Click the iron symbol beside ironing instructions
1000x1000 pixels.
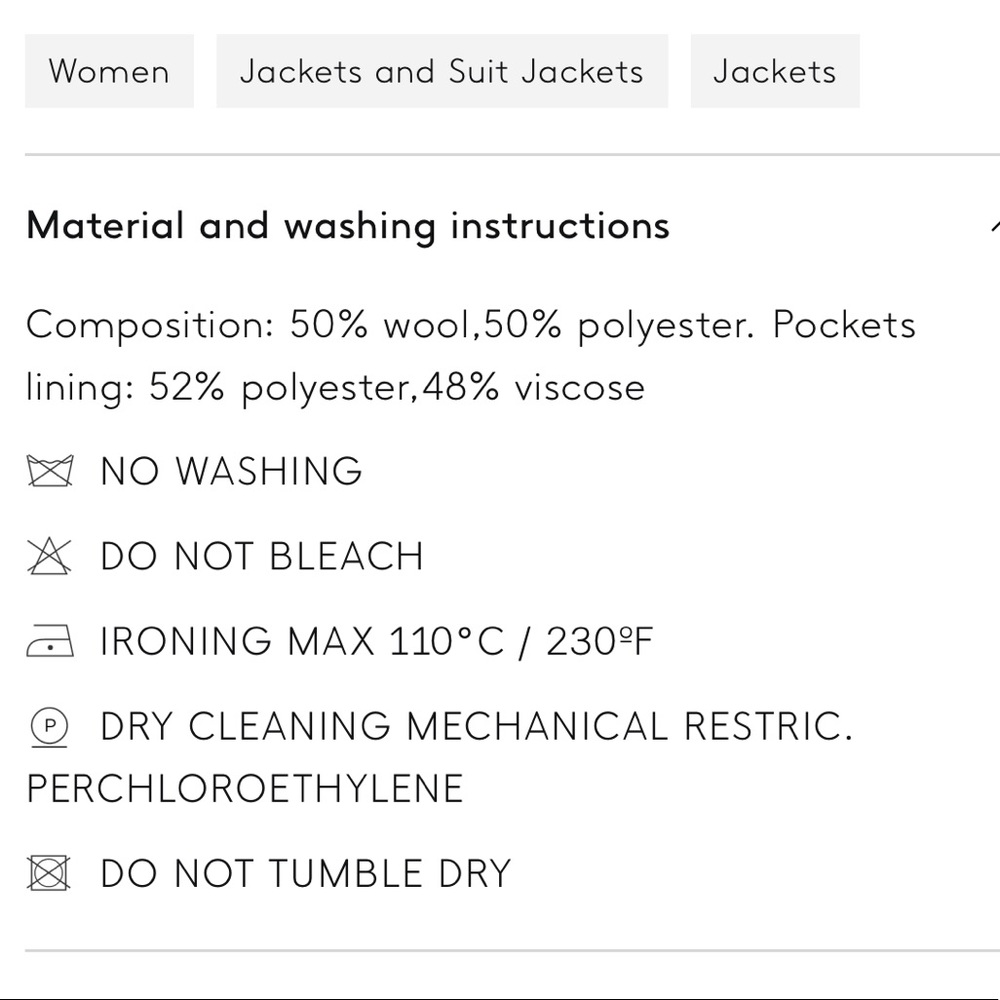[x=48, y=640]
